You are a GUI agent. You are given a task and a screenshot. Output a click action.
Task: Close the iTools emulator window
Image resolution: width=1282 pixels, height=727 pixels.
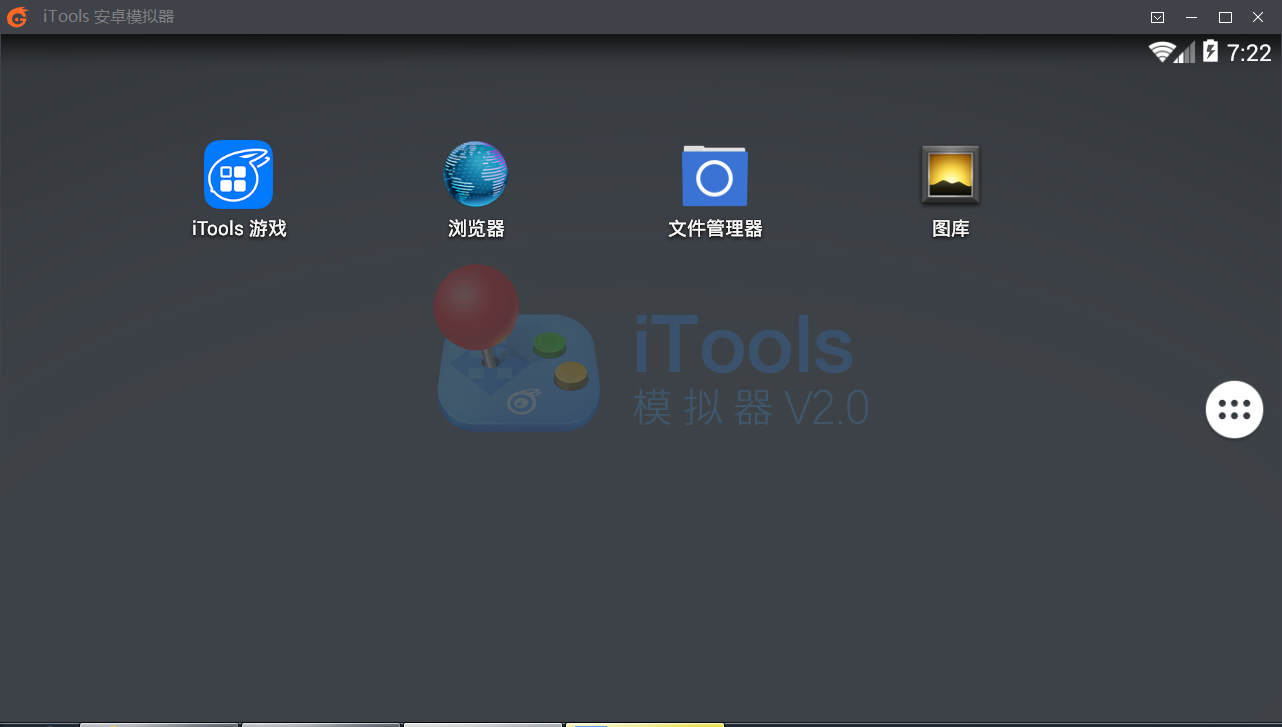click(x=1257, y=17)
